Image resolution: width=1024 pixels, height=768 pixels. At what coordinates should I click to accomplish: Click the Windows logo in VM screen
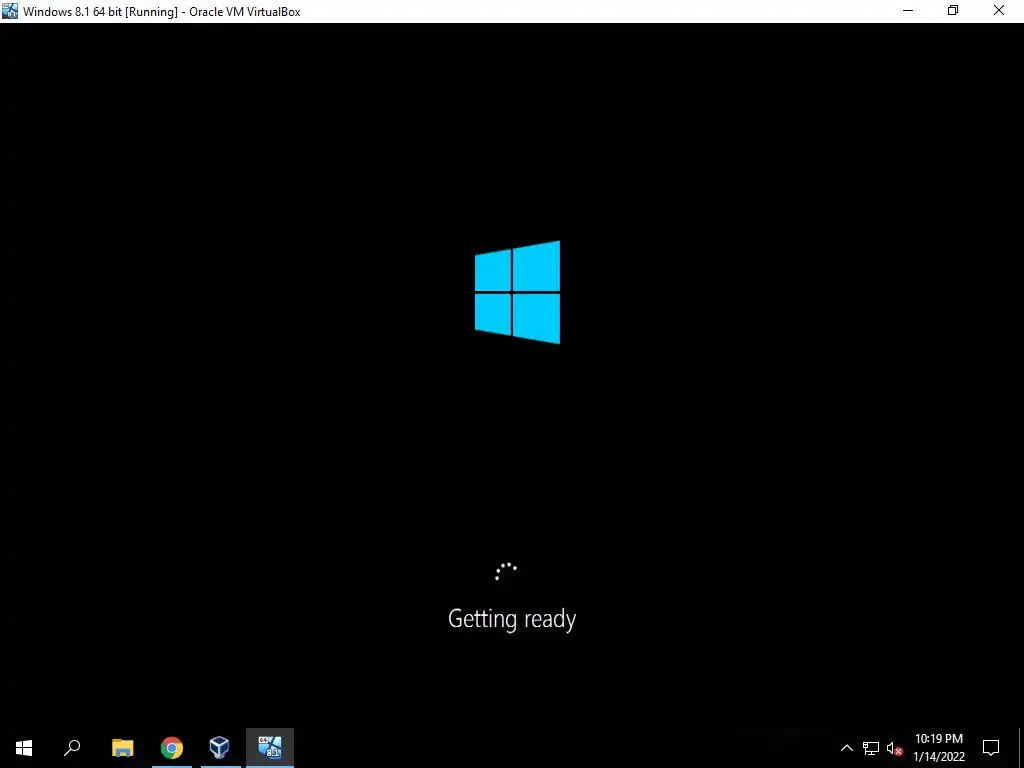coord(517,292)
